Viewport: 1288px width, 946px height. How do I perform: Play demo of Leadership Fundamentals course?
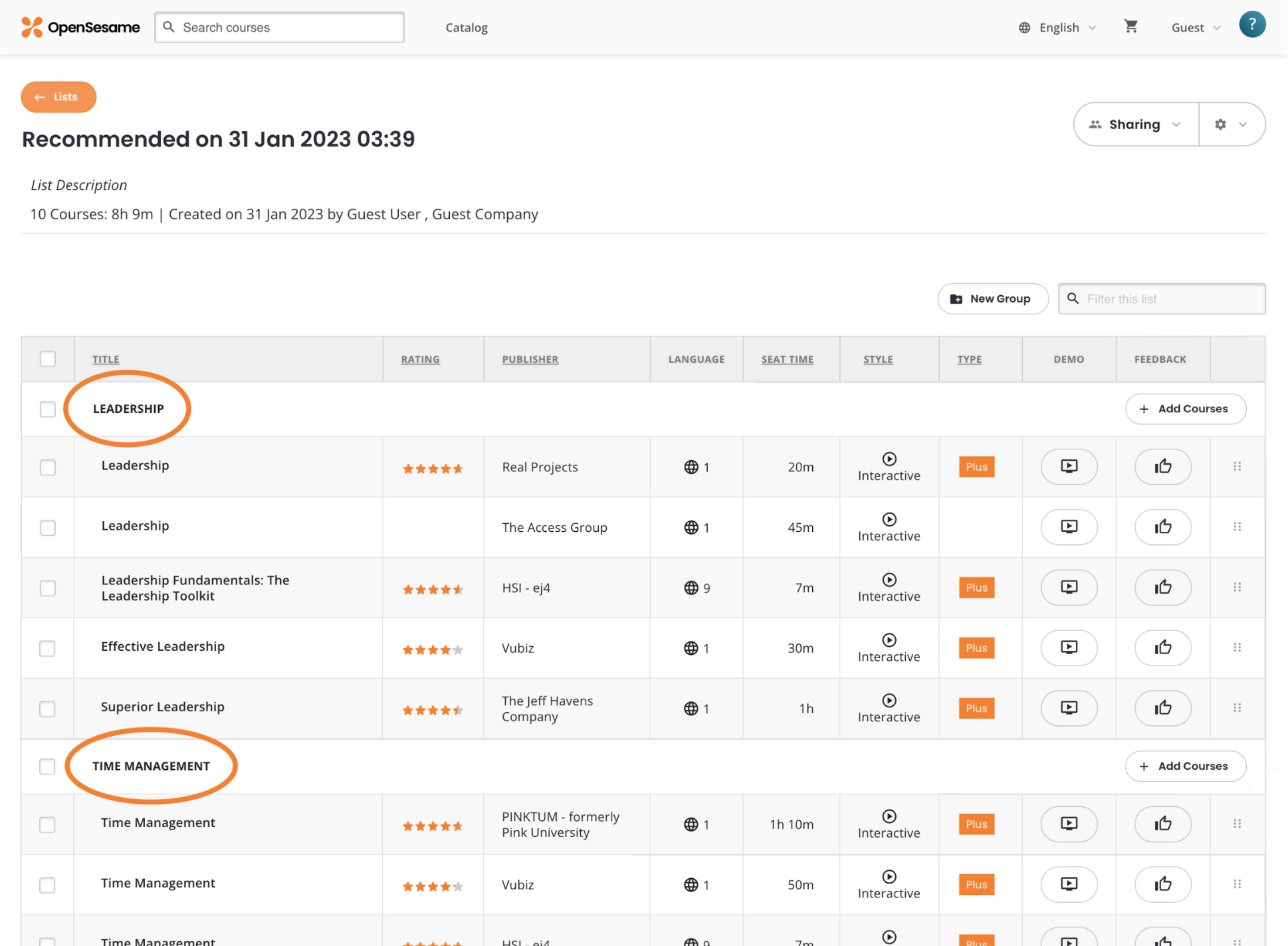1069,588
